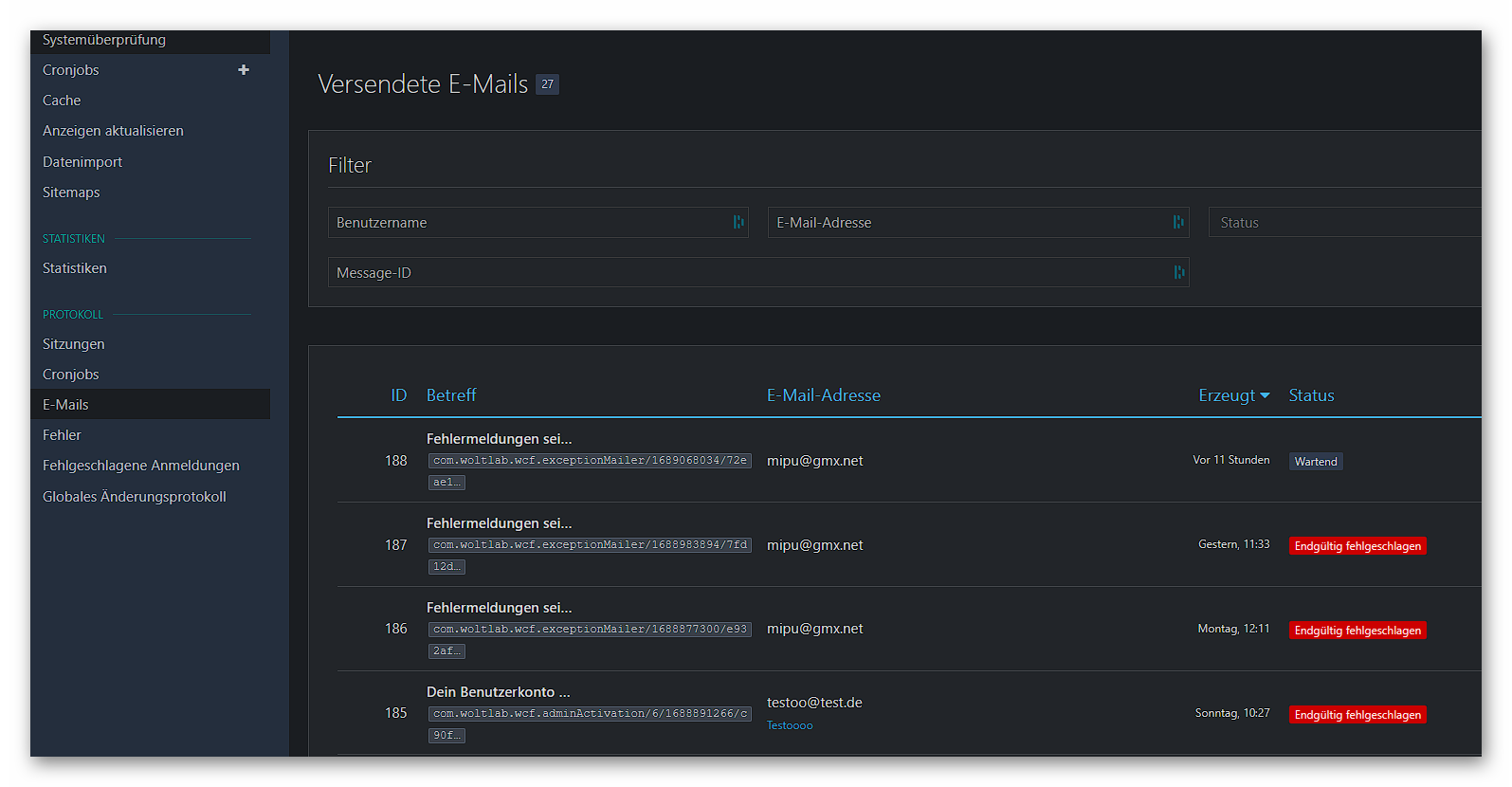Sort the table by ID column
Screen dimensions: 1512x787
(398, 395)
